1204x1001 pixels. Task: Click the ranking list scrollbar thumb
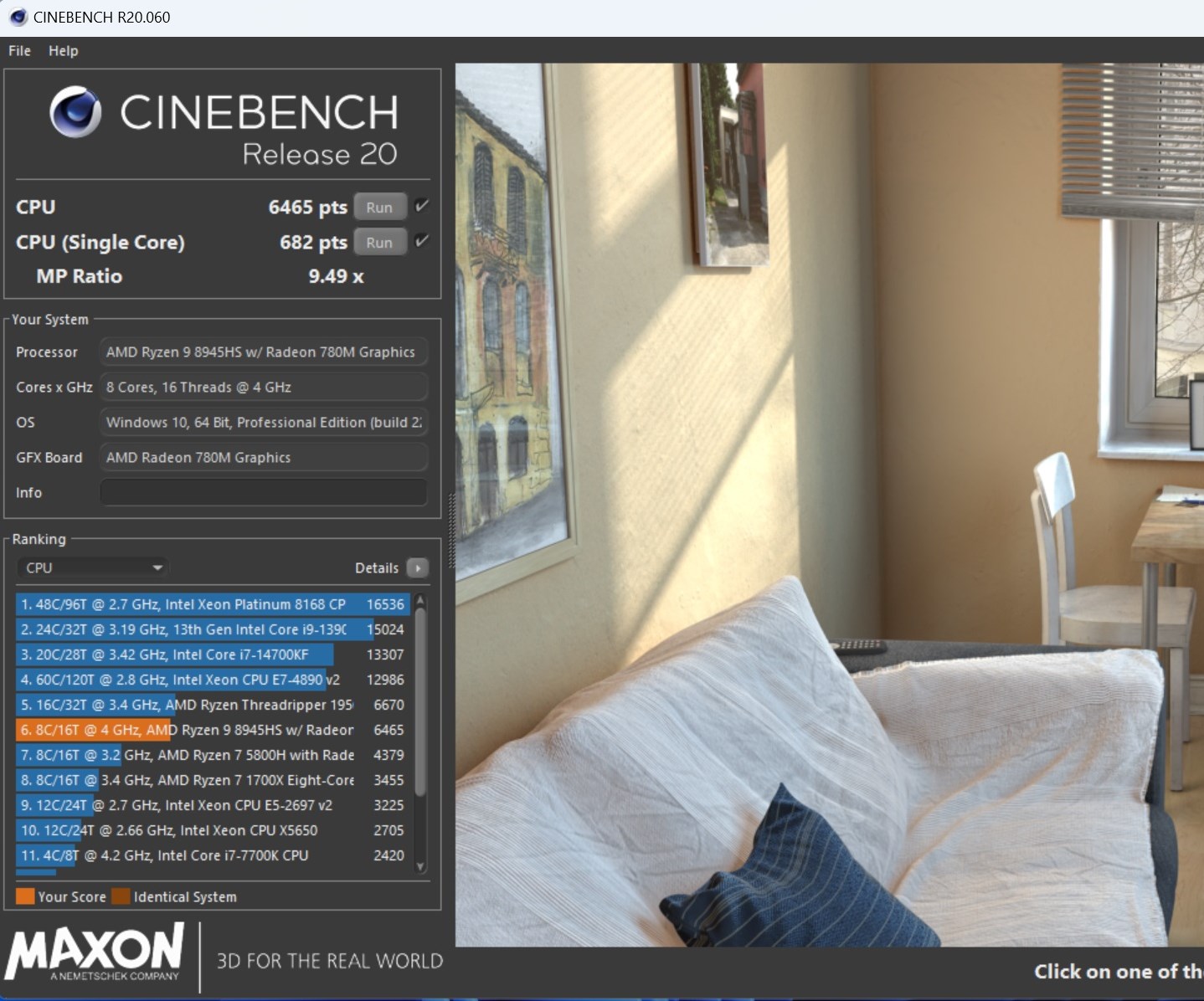420,701
